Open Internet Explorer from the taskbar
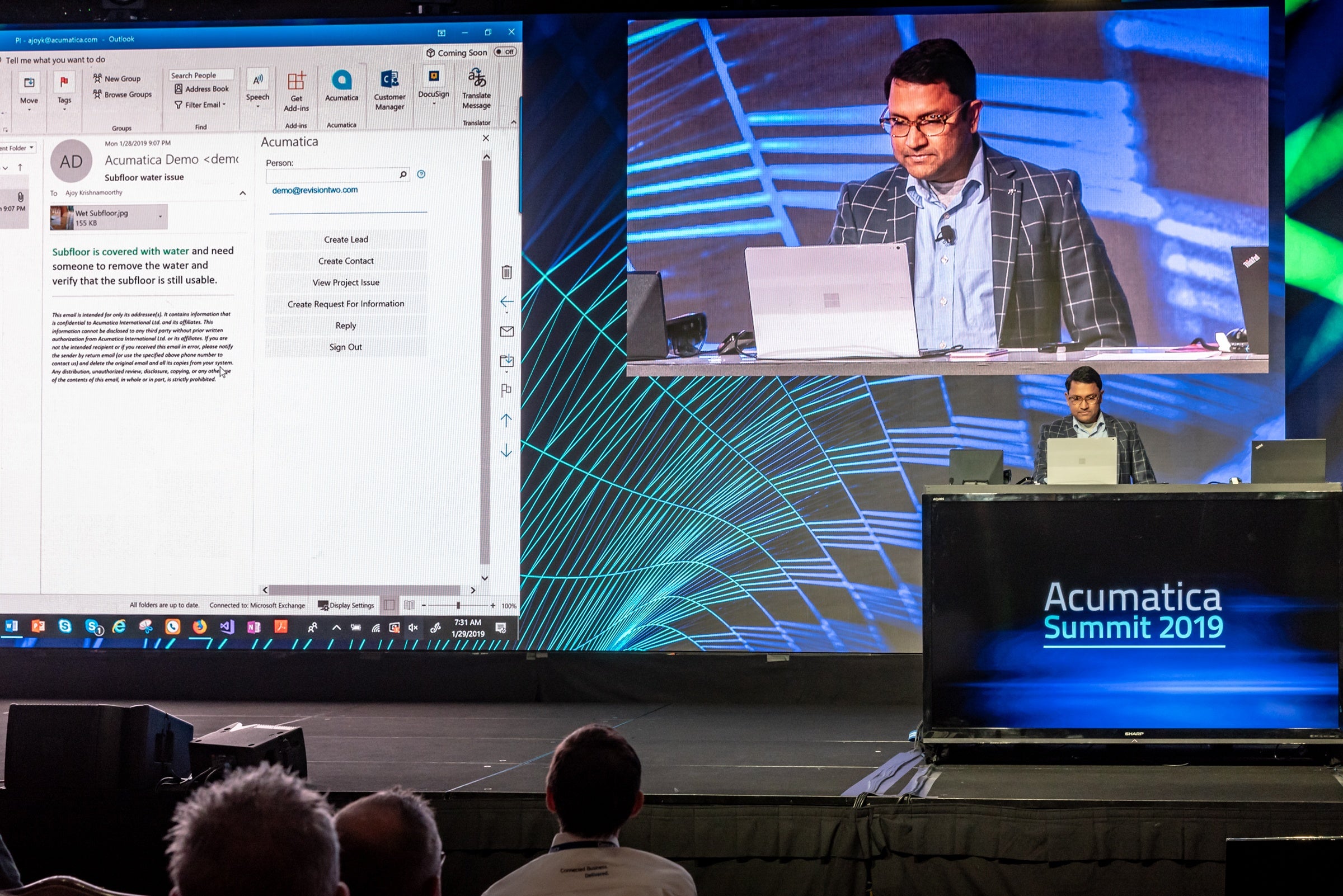This screenshot has width=1343, height=896. pyautogui.click(x=119, y=627)
